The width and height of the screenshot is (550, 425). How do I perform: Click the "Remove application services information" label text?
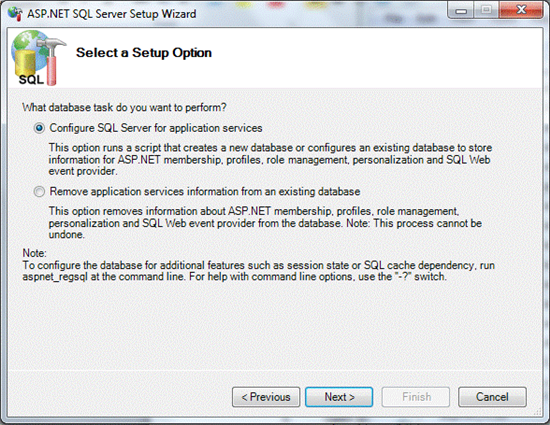click(205, 191)
